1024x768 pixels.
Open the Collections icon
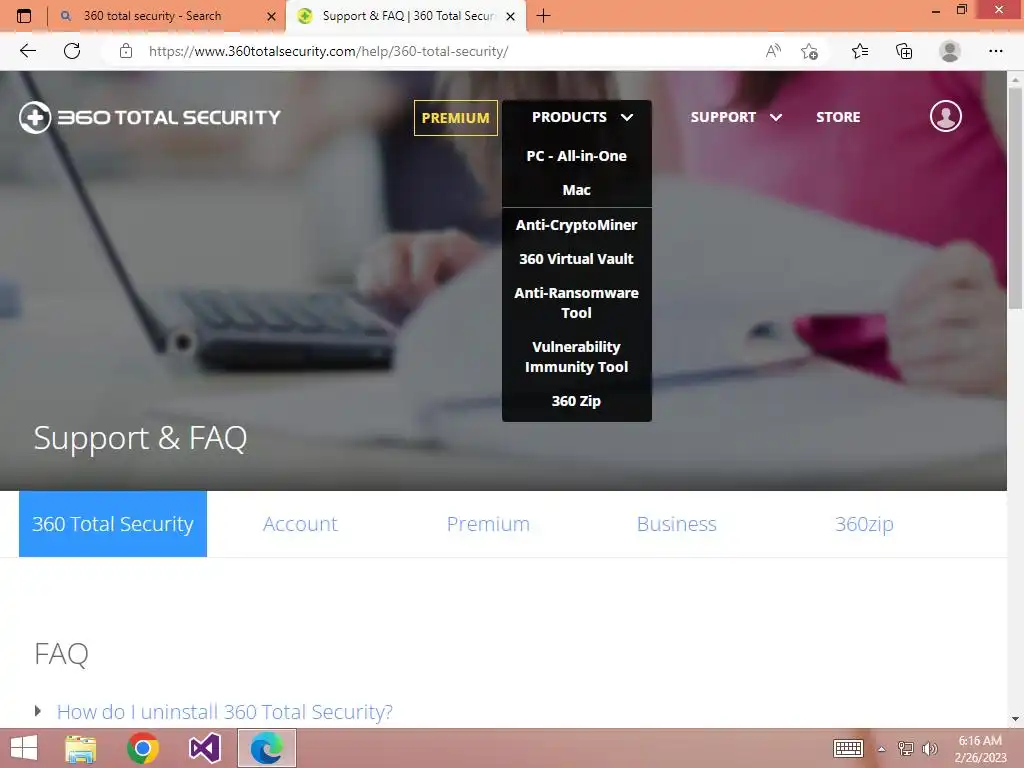tap(904, 51)
